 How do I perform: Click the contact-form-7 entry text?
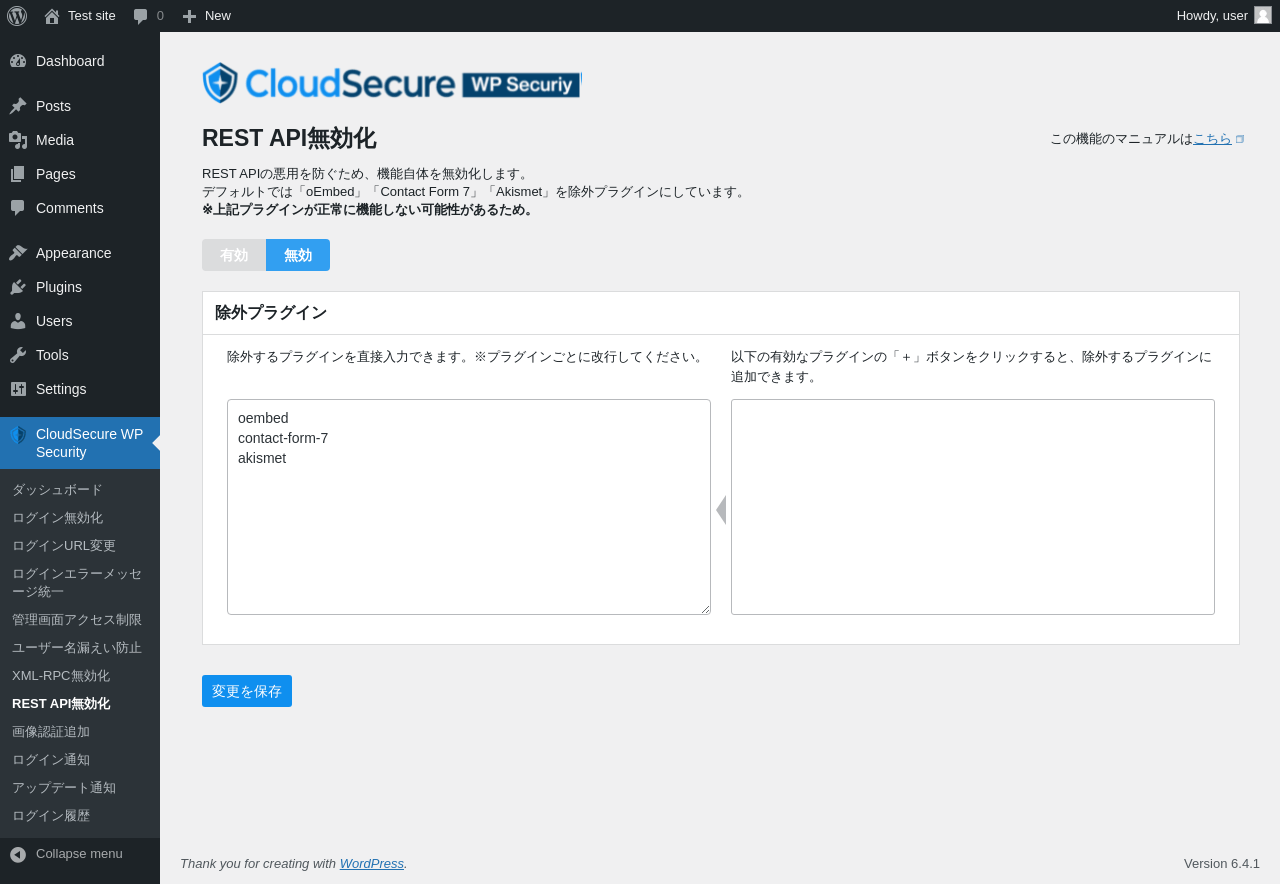click(283, 438)
